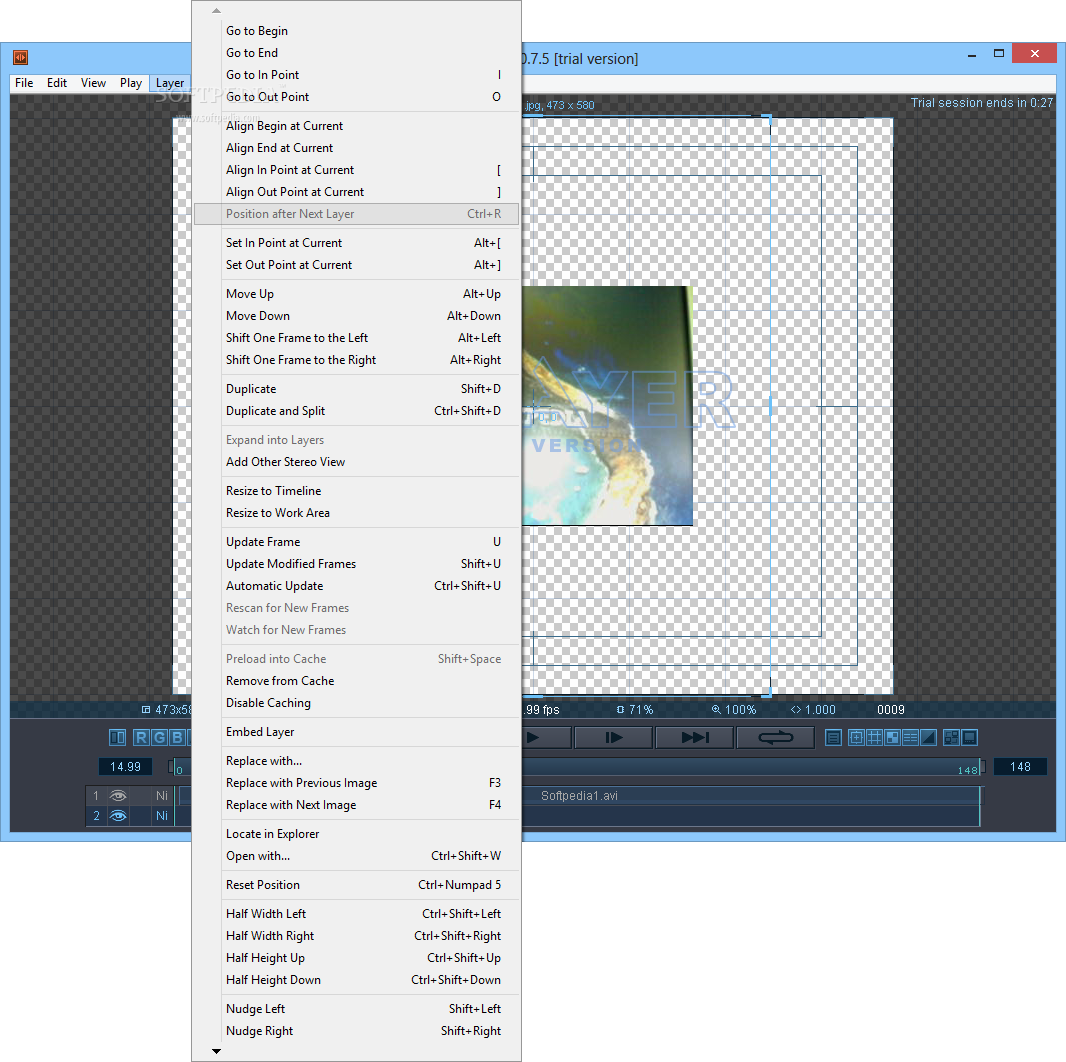Step one frame forward
This screenshot has width=1066, height=1062.
613,738
